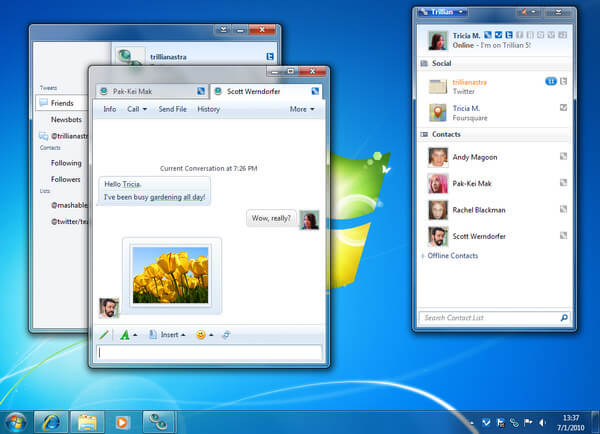This screenshot has width=600, height=434.
Task: Click the Foursquare map pin avatar
Action: [x=438, y=113]
